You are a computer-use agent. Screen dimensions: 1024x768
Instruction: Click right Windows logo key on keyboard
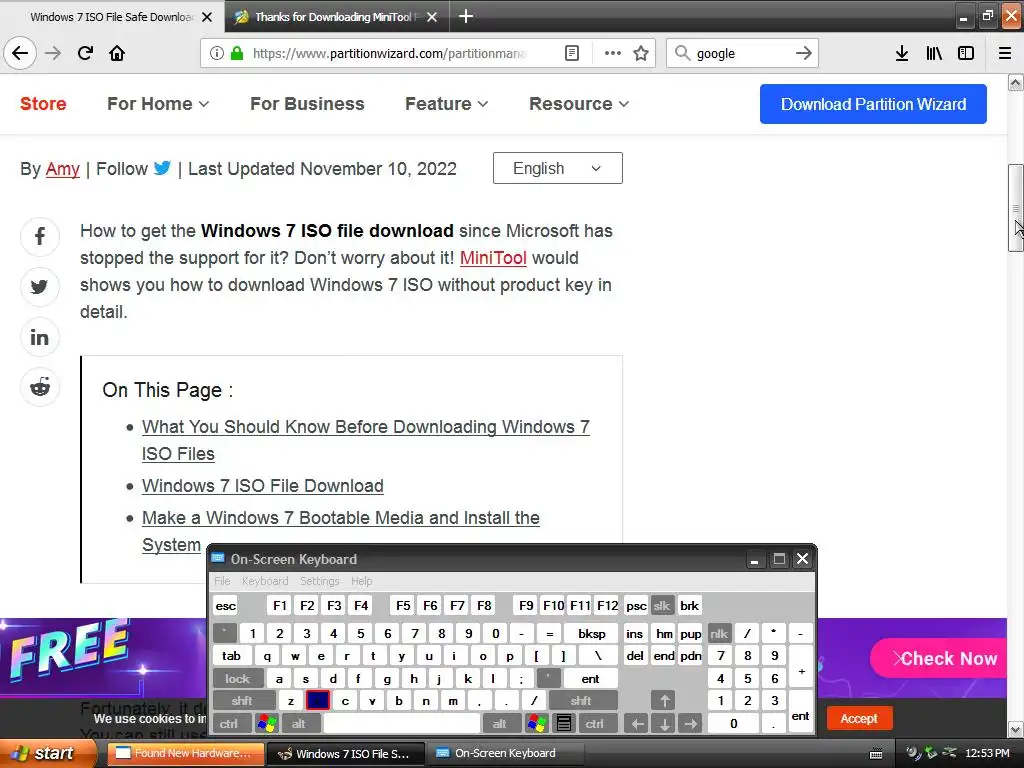(536, 723)
